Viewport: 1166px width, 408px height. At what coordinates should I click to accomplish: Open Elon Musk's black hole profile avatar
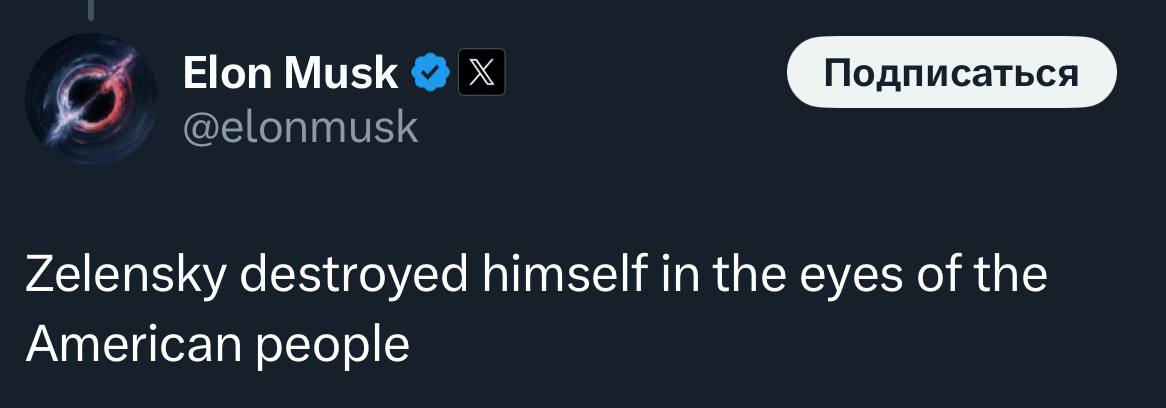88,98
